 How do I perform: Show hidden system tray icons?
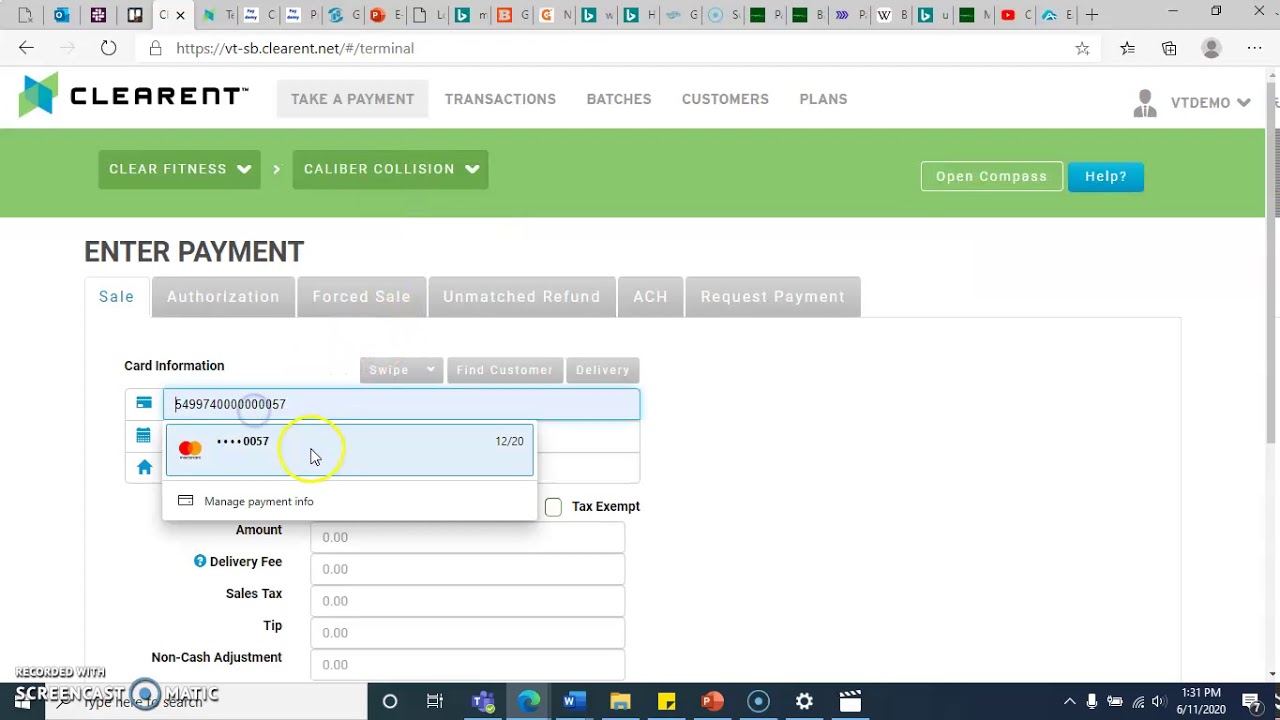pos(1069,701)
